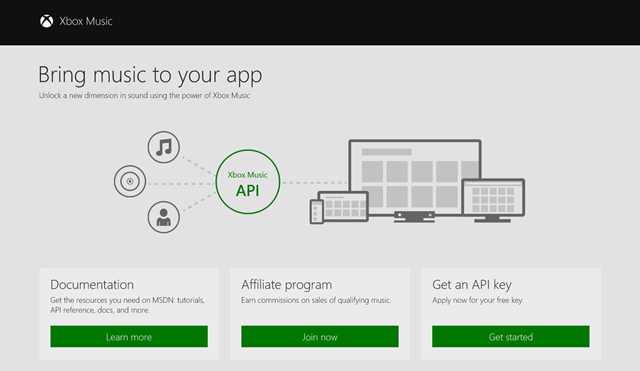Click 'Earn commissions on sales' description
Screen dimensions: 640x371
[x=316, y=300]
